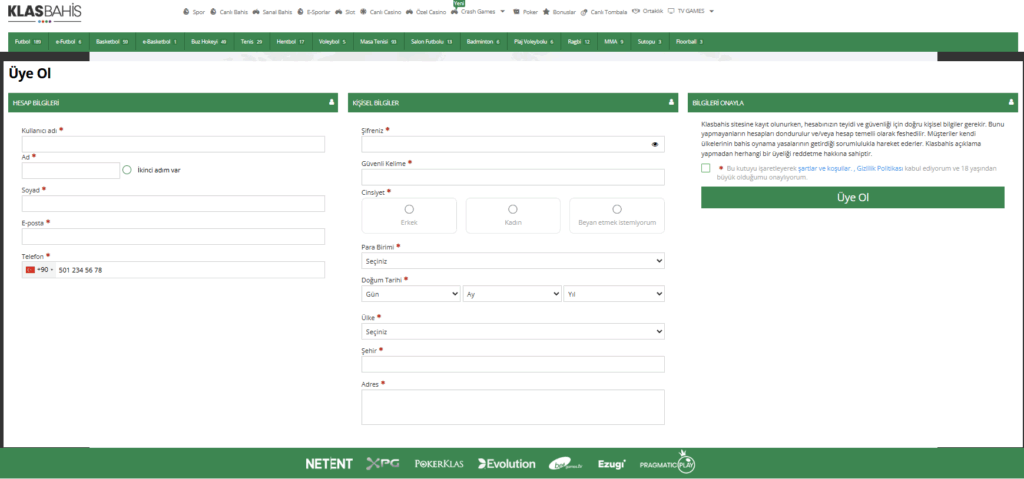1024x479 pixels.
Task: Open the Buz Hokeyi tab
Action: 208,42
